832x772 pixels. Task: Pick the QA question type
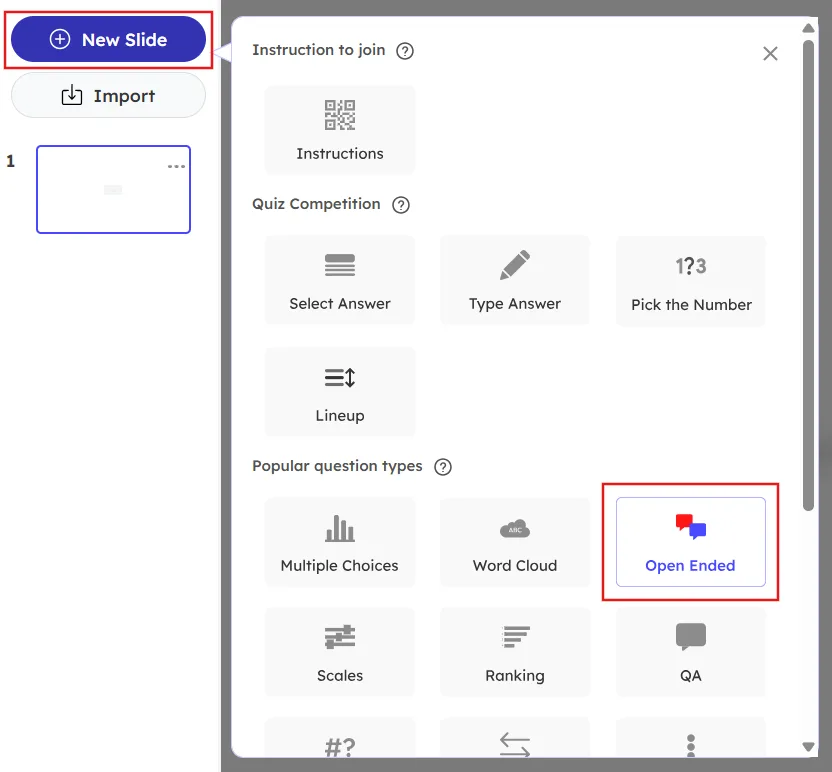click(x=690, y=651)
